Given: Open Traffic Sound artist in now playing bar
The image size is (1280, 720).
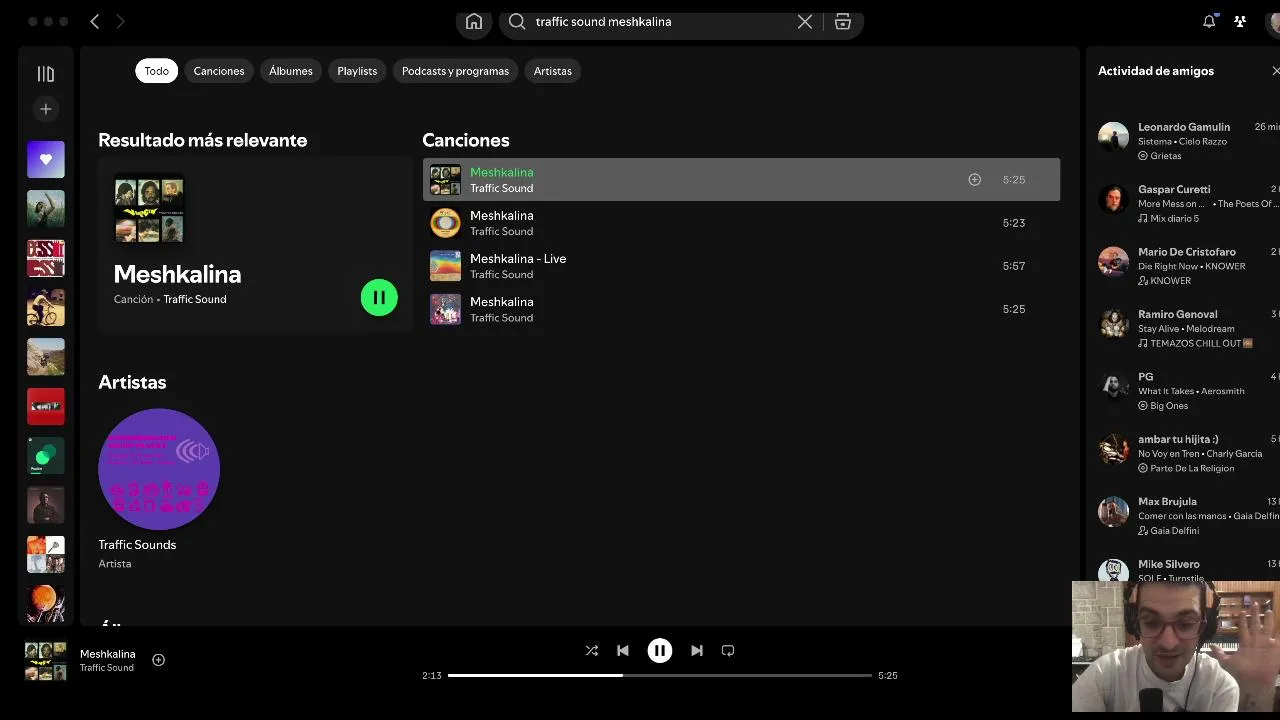Looking at the screenshot, I should [107, 668].
